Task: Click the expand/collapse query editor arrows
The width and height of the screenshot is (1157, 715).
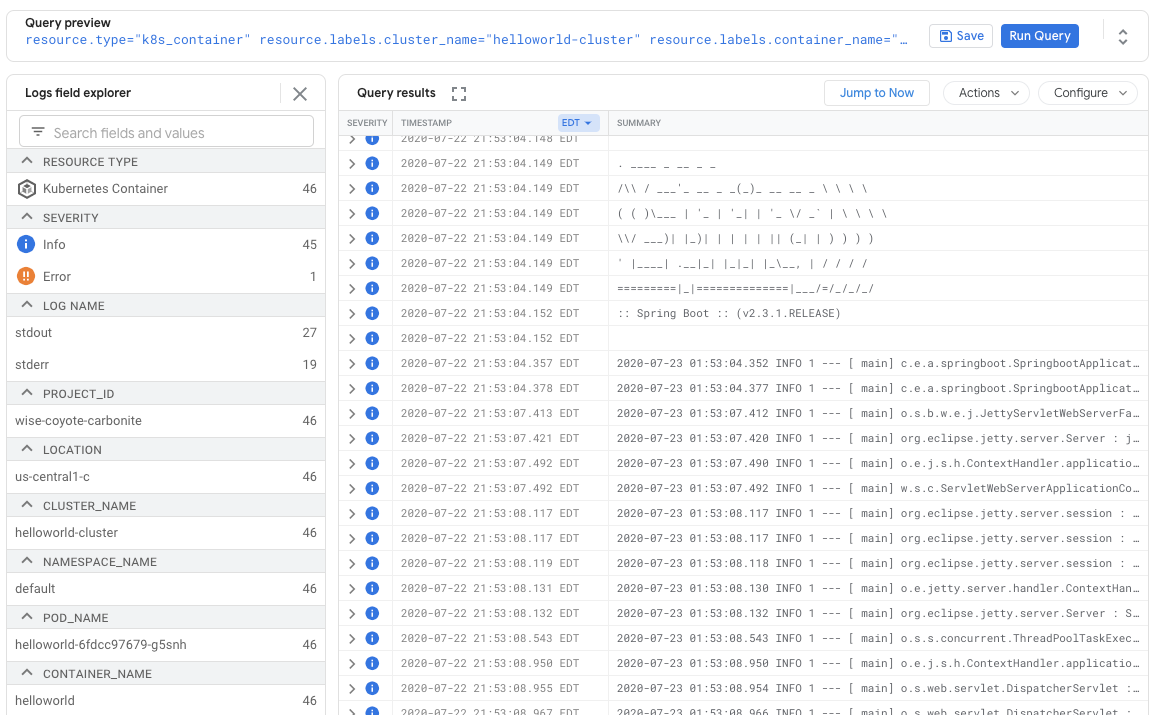Action: 1123,36
